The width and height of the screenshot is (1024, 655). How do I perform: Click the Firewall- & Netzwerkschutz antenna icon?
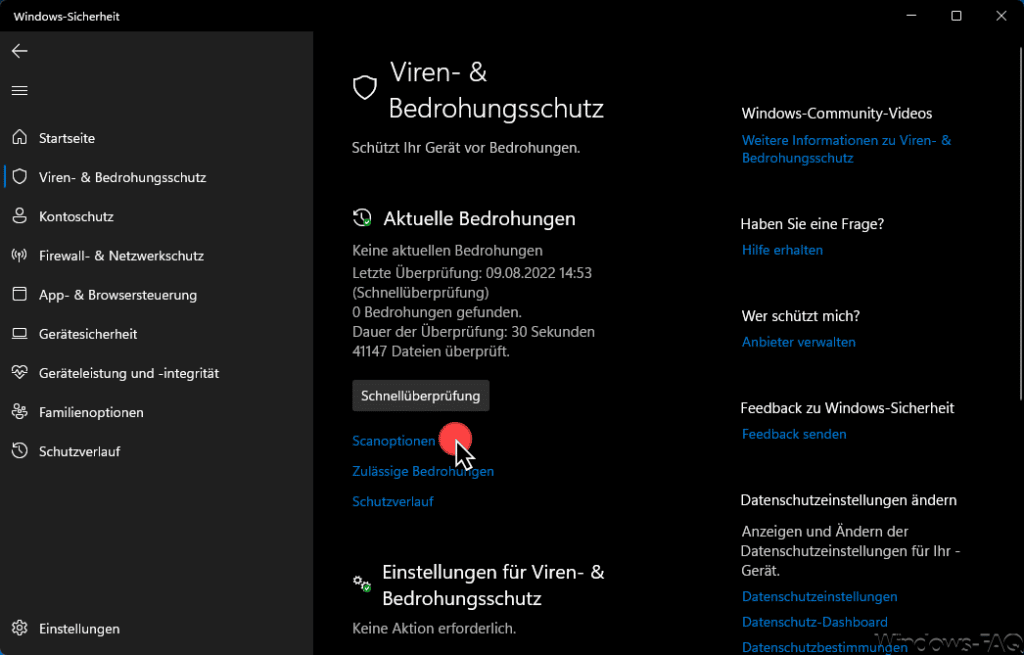point(20,255)
